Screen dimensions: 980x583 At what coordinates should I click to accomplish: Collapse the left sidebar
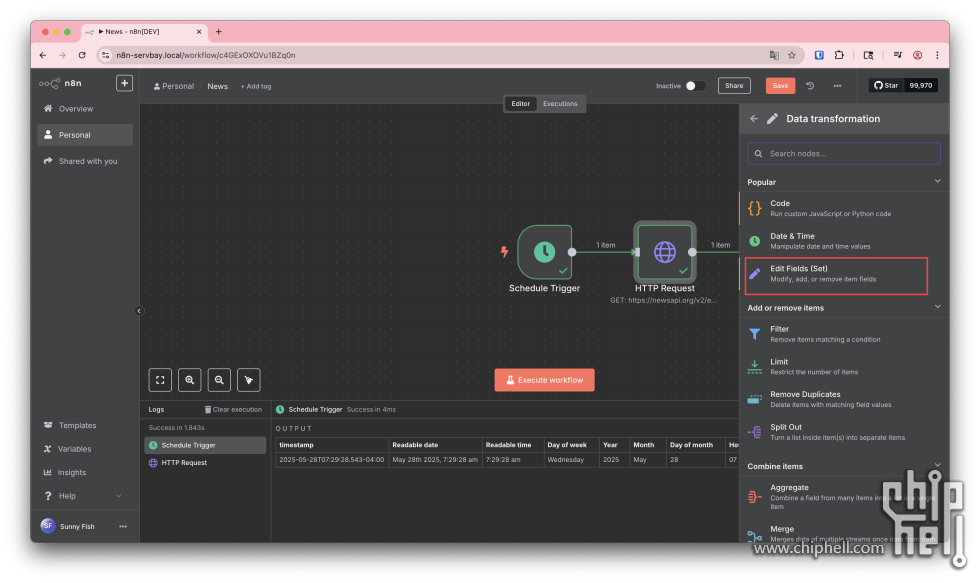[x=139, y=311]
